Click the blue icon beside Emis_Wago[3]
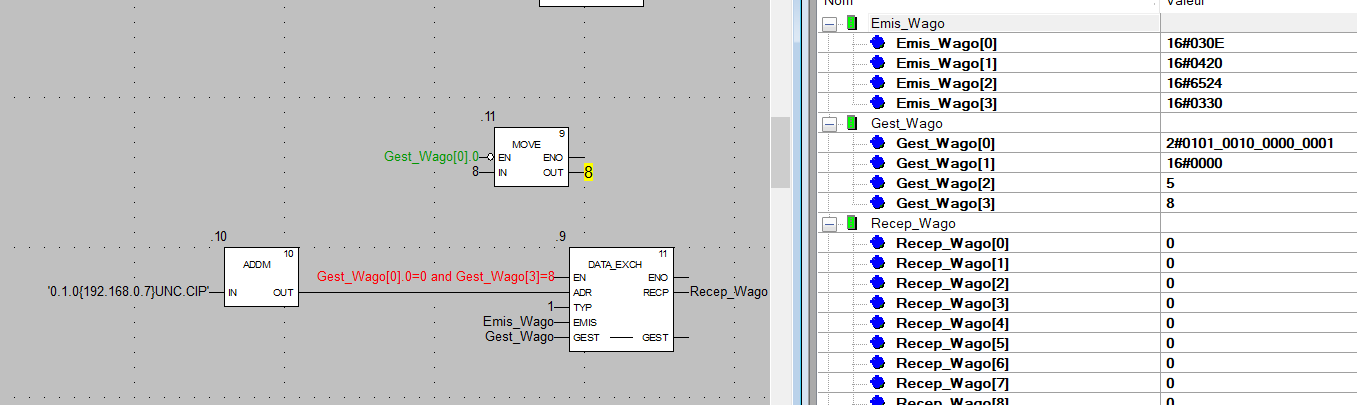 [x=878, y=103]
